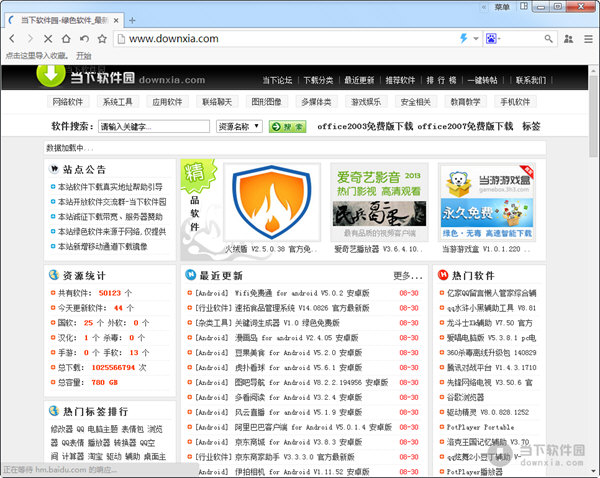Click the 电脑主题 hot tag

coord(103,429)
